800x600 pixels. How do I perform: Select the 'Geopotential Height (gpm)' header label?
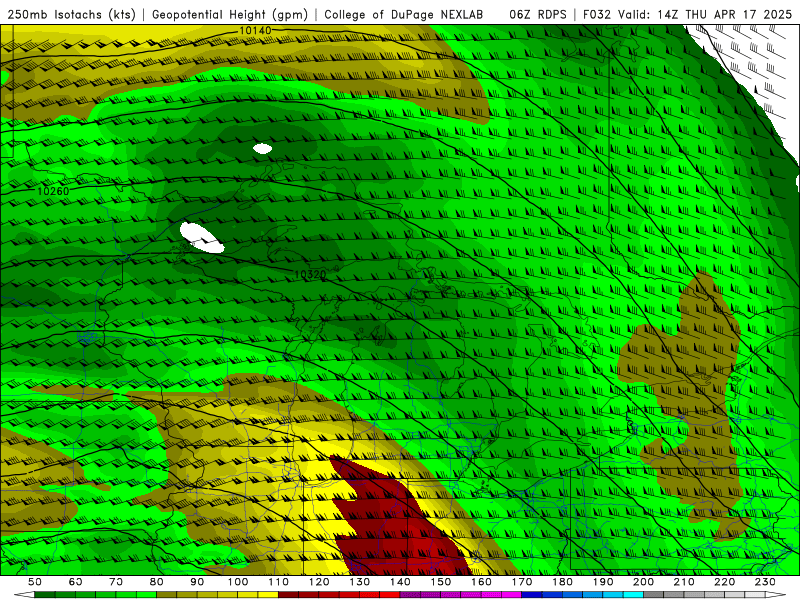230,15
